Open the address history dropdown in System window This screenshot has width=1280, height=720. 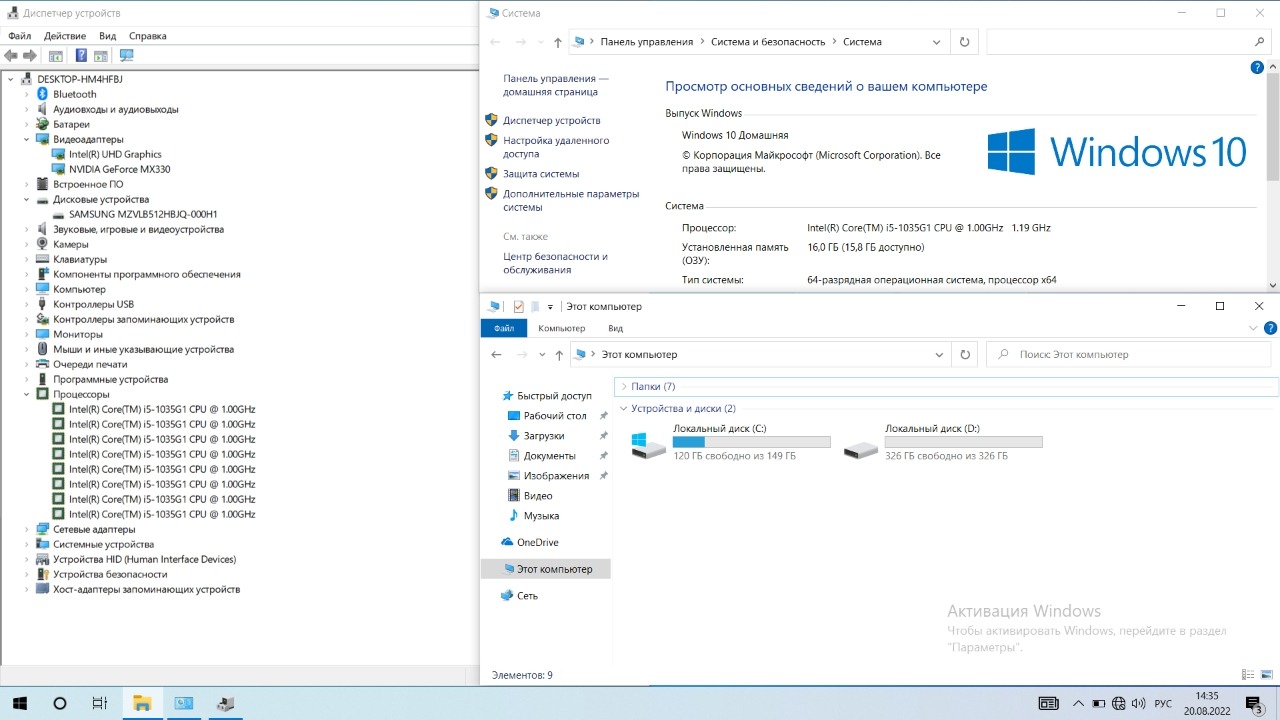tap(937, 42)
